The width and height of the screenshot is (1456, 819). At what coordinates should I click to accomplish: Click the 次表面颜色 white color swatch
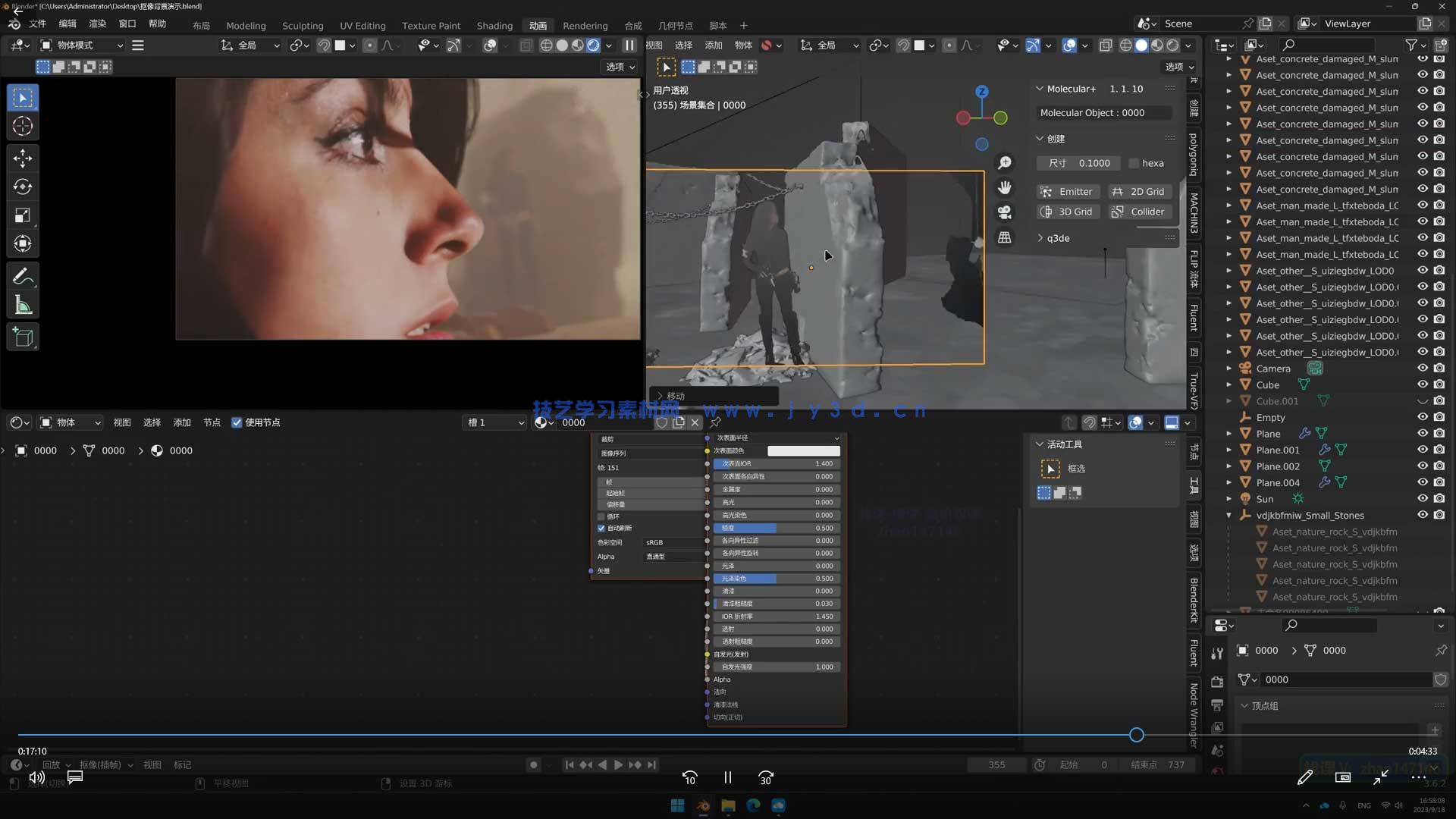(803, 450)
